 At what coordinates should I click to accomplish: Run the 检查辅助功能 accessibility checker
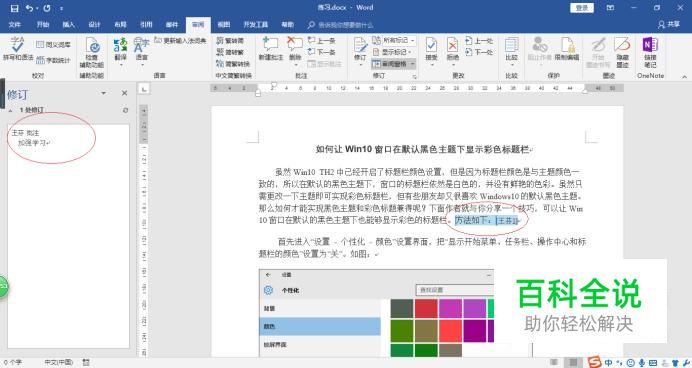pyautogui.click(x=91, y=53)
